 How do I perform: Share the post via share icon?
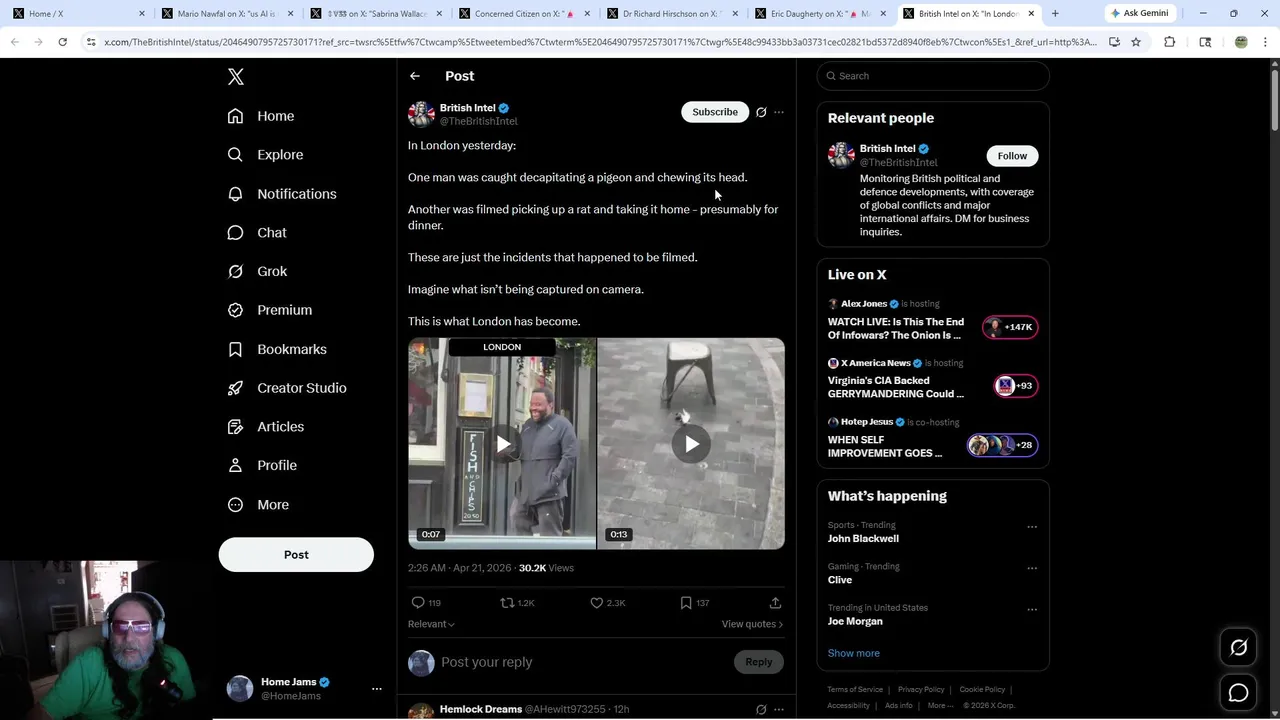pyautogui.click(x=775, y=603)
